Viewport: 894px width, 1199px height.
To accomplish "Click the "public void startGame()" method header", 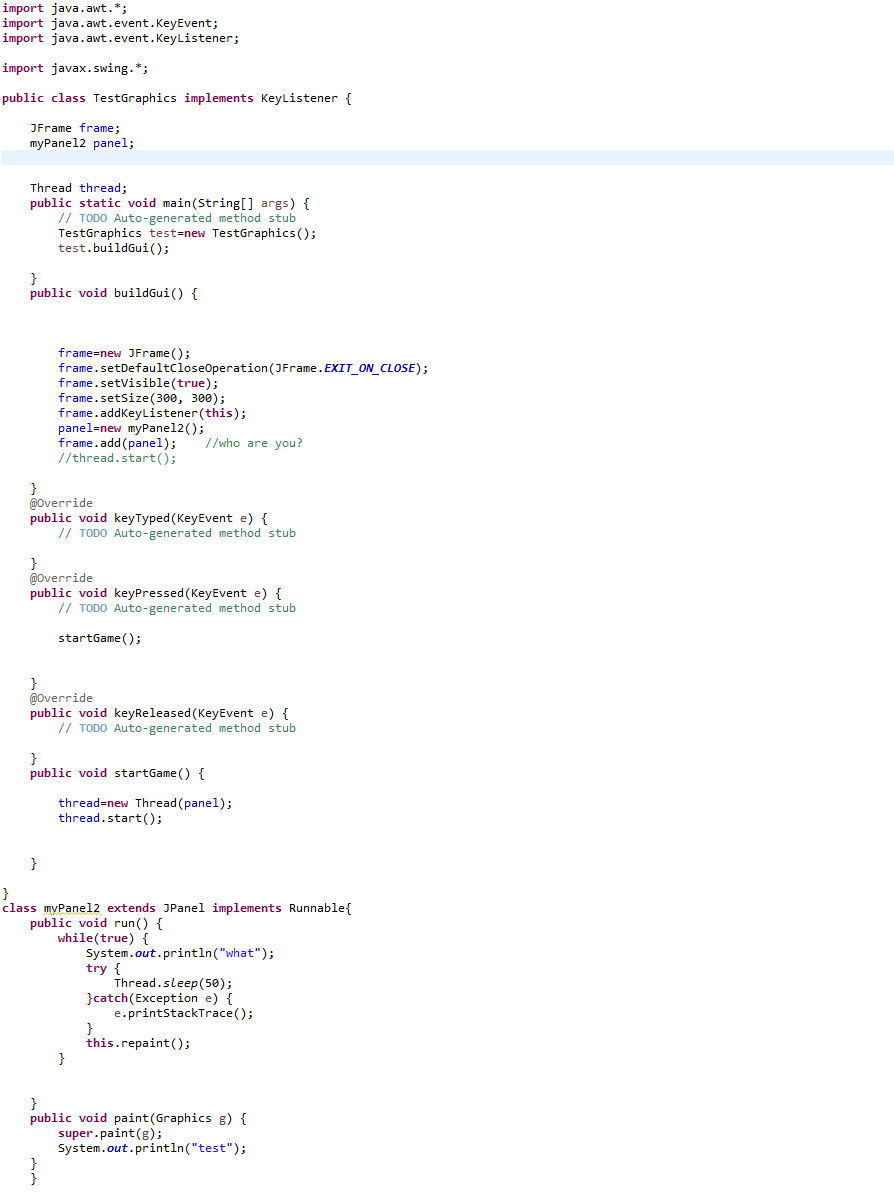I will pos(117,773).
